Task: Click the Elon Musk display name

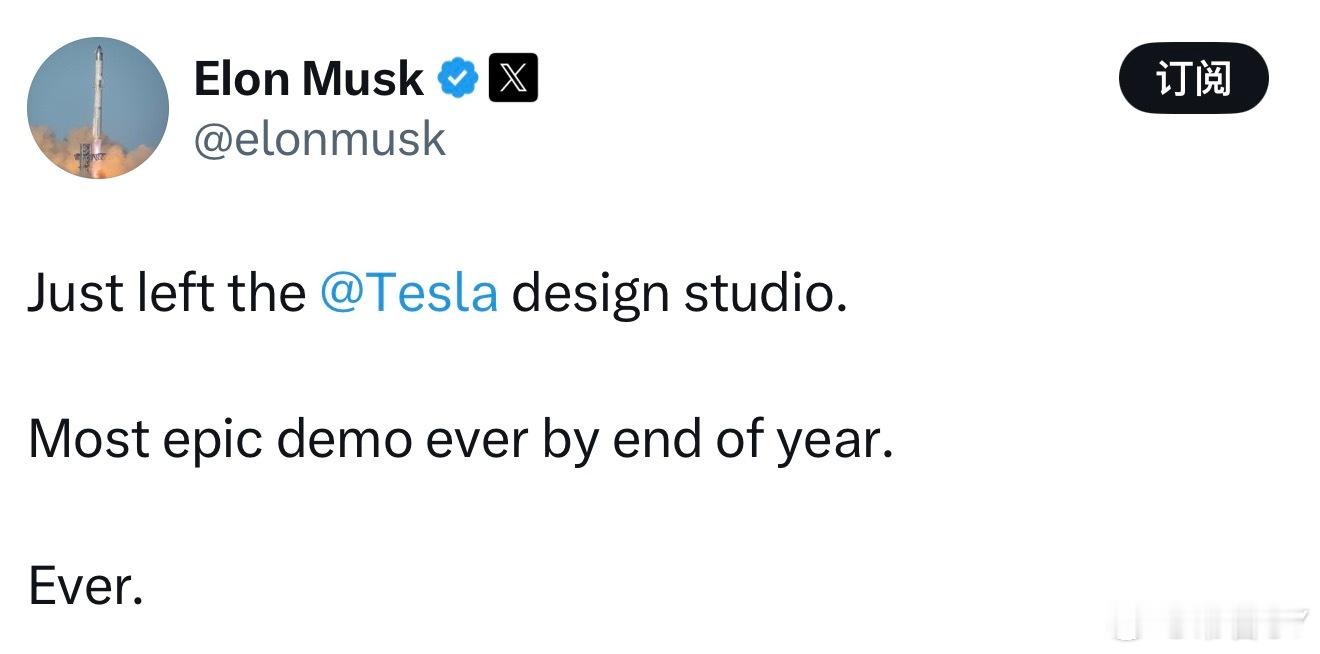Action: tap(308, 78)
